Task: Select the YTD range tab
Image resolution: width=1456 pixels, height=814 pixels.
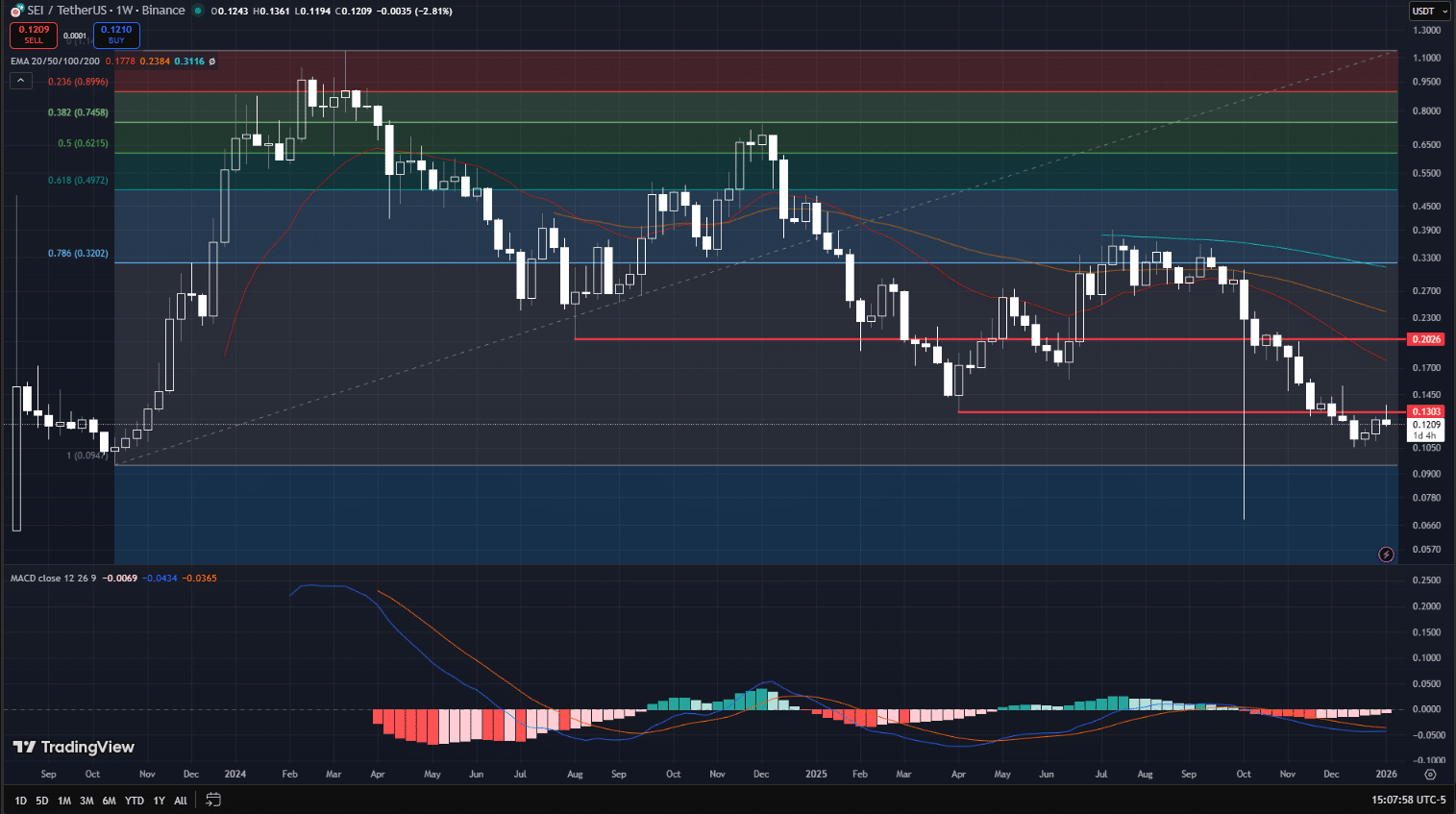Action: pos(134,800)
